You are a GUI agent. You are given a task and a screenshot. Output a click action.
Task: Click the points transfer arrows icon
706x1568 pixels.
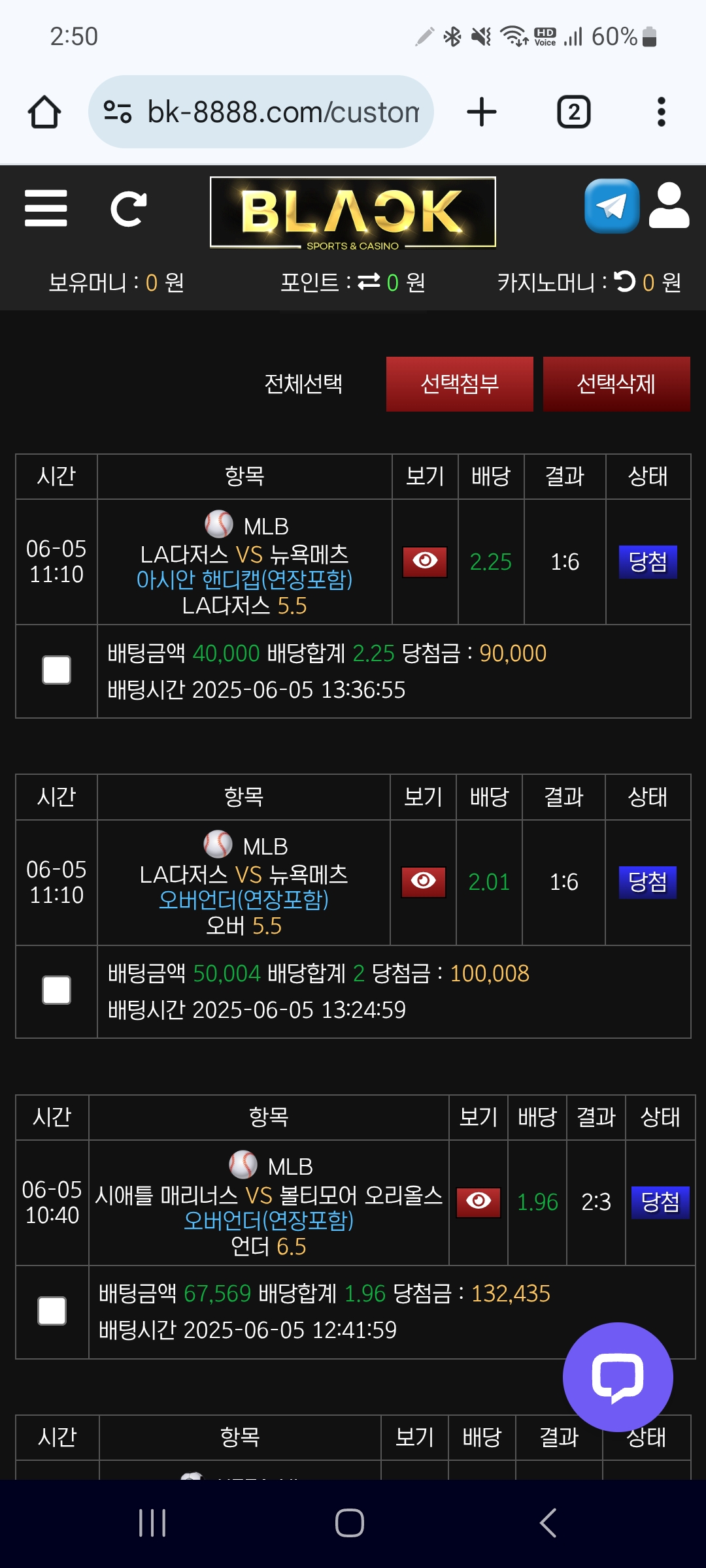point(369,282)
